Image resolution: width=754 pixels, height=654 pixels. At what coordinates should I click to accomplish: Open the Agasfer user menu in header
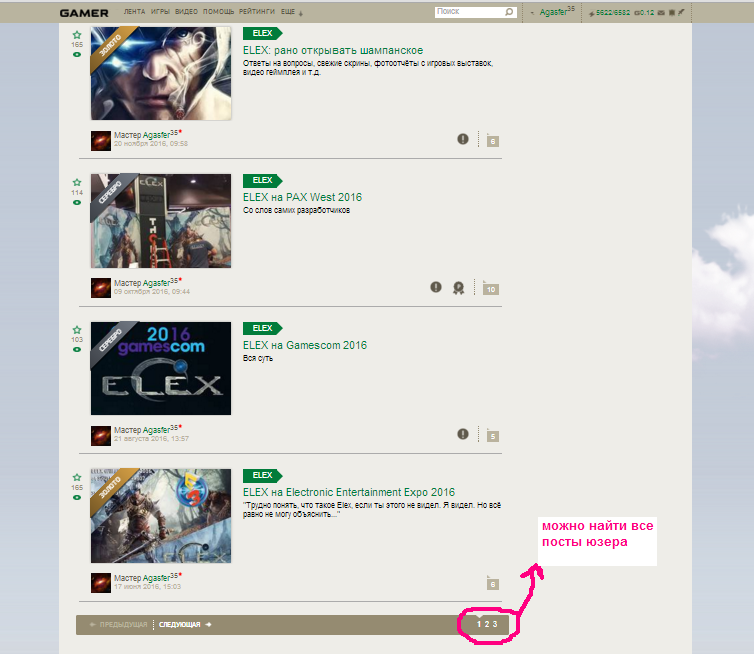tap(556, 12)
